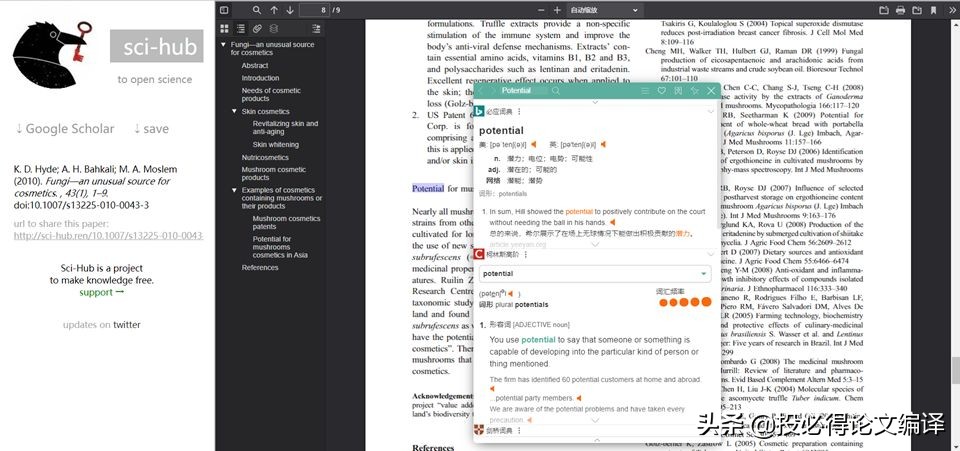The height and width of the screenshot is (451, 960).
Task: Collapse the 'Skin cosmetics' outline node
Action: click(234, 111)
